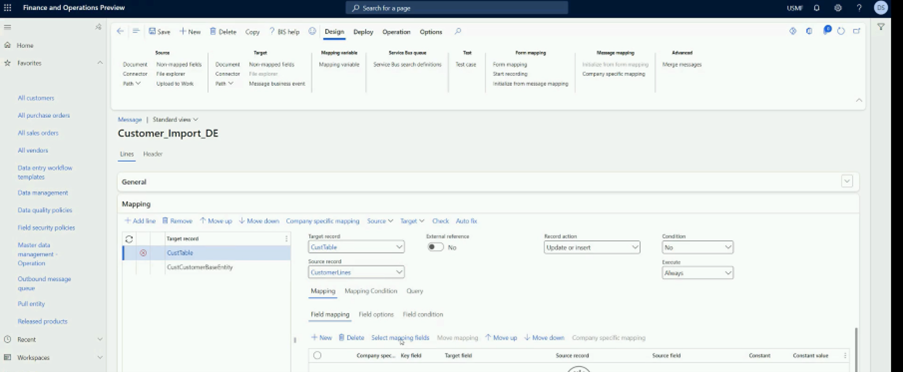Save the message record
Screen dimensions: 903x372
(x=160, y=32)
